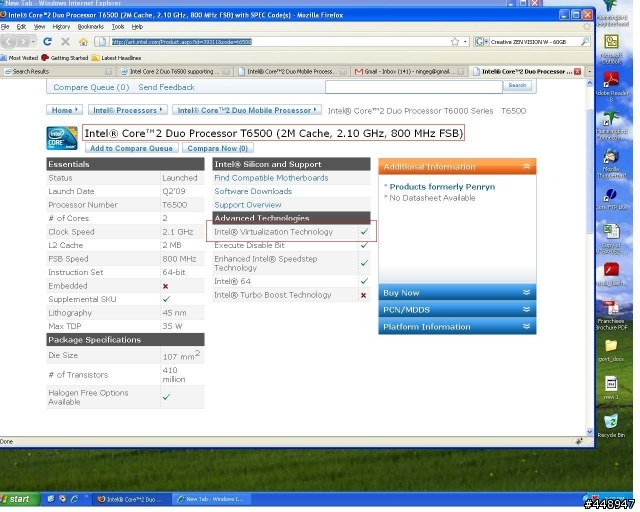This screenshot has width=640, height=512.
Task: Open the History menu
Action: point(61,27)
